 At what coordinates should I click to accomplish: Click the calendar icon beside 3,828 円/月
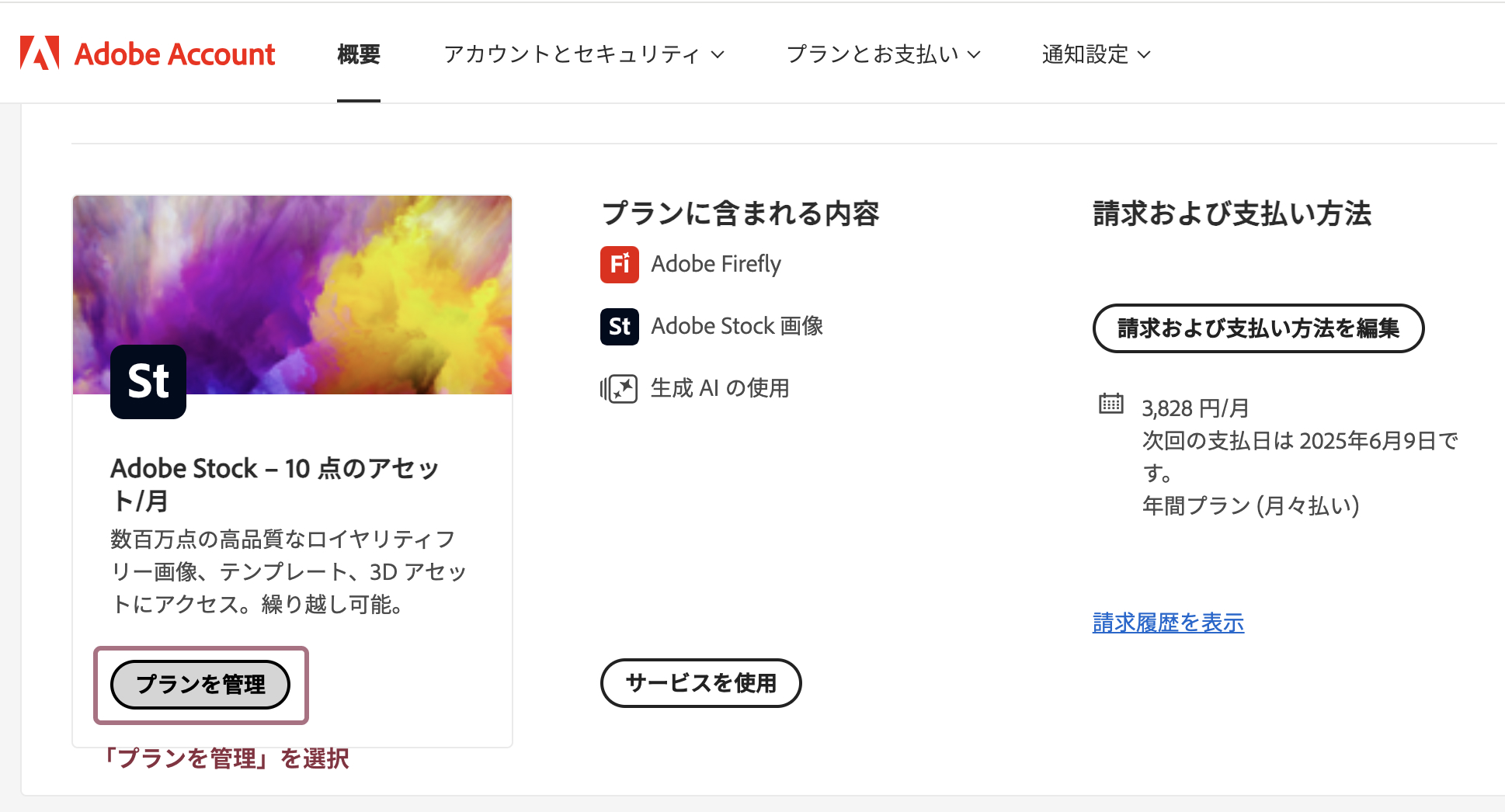[1111, 404]
